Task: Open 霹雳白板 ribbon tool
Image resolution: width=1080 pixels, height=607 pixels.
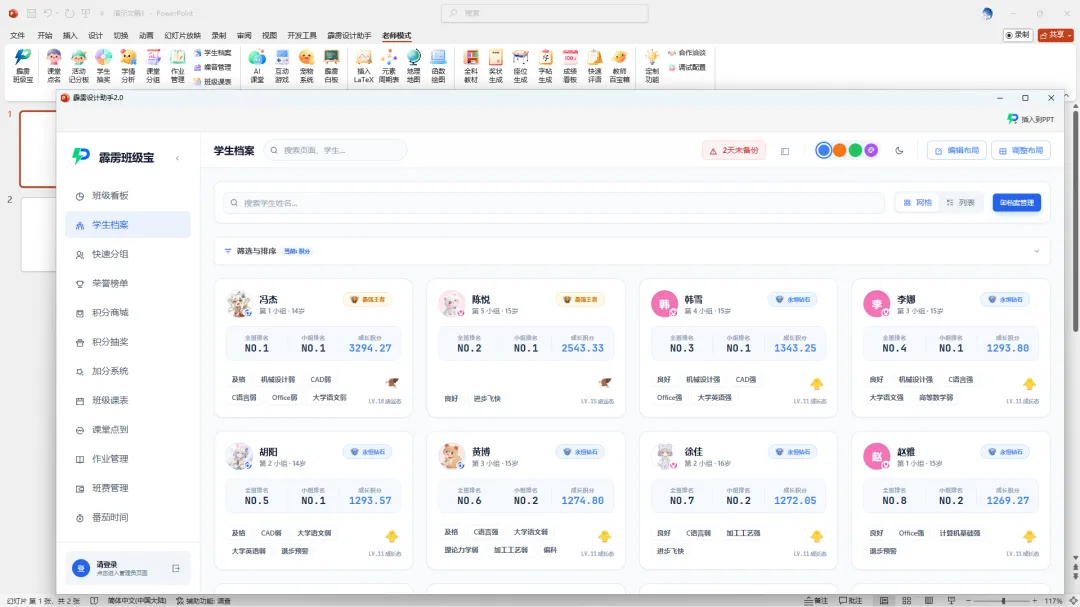Action: (331, 66)
